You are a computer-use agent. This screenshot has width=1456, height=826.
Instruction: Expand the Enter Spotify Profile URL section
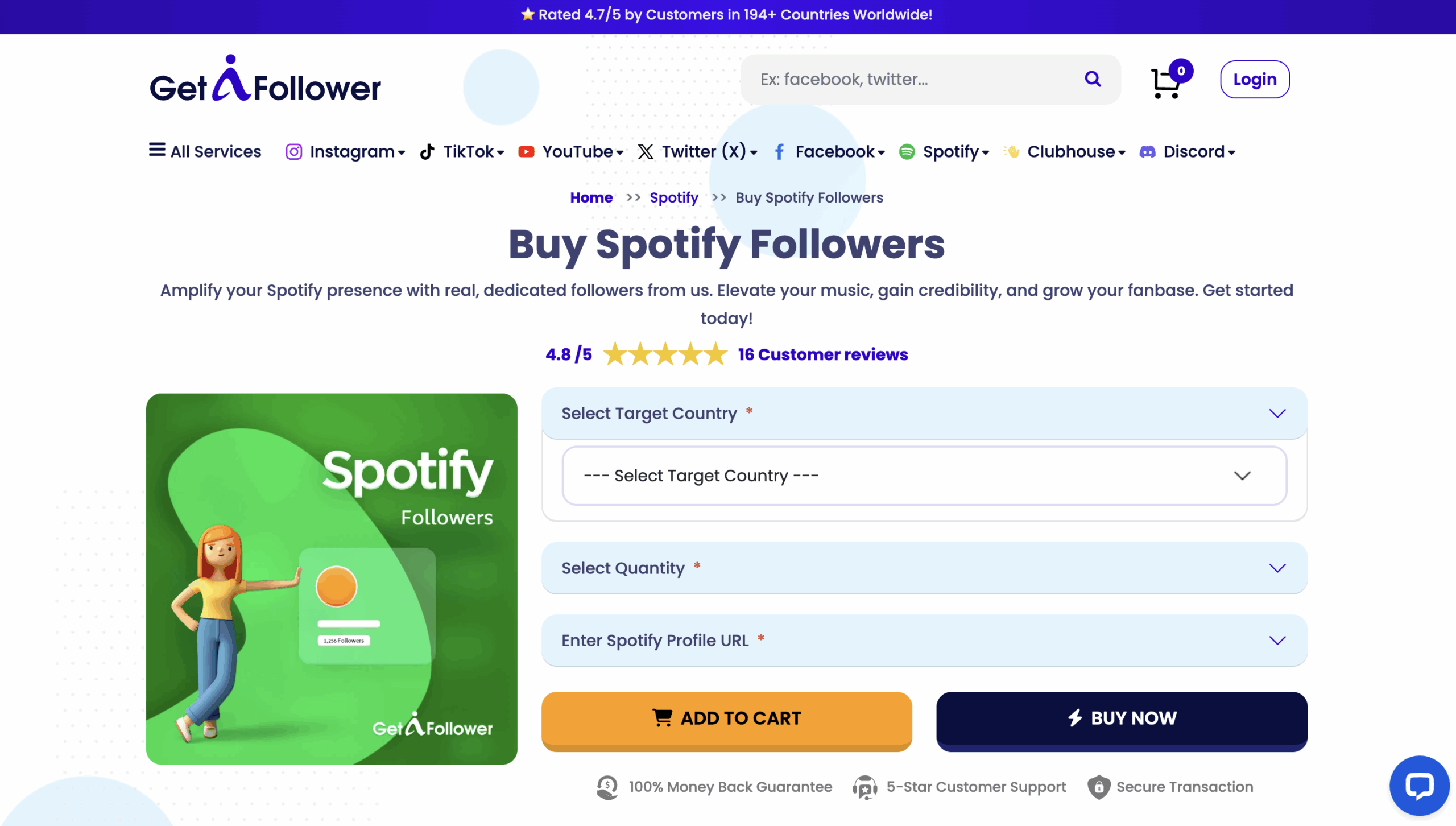tap(924, 640)
